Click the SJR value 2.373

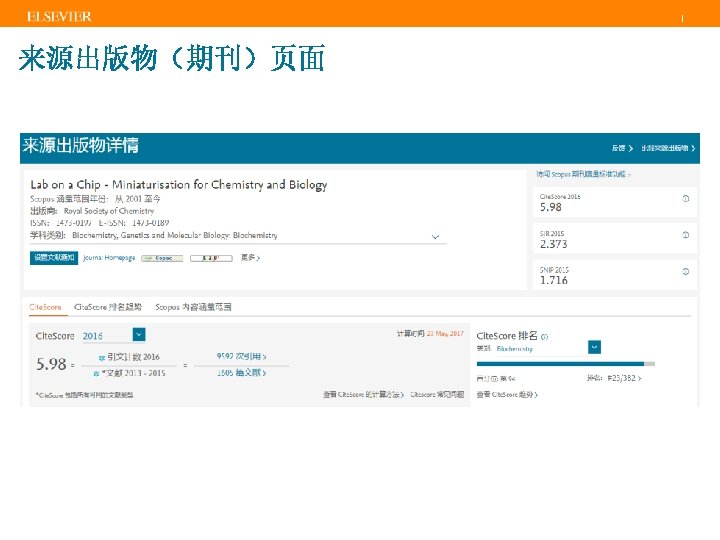coord(553,244)
